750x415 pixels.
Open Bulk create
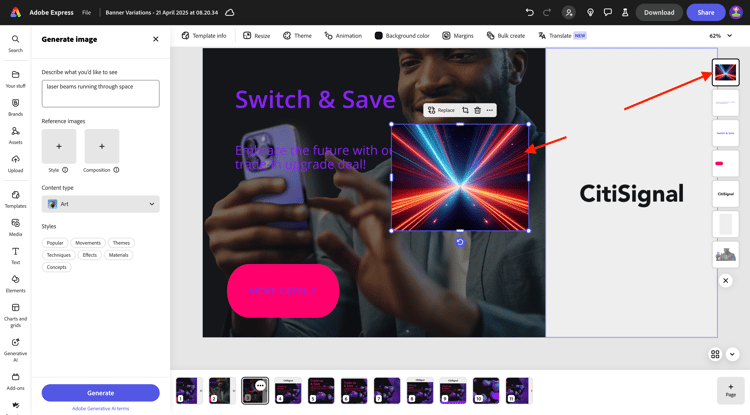coord(506,35)
